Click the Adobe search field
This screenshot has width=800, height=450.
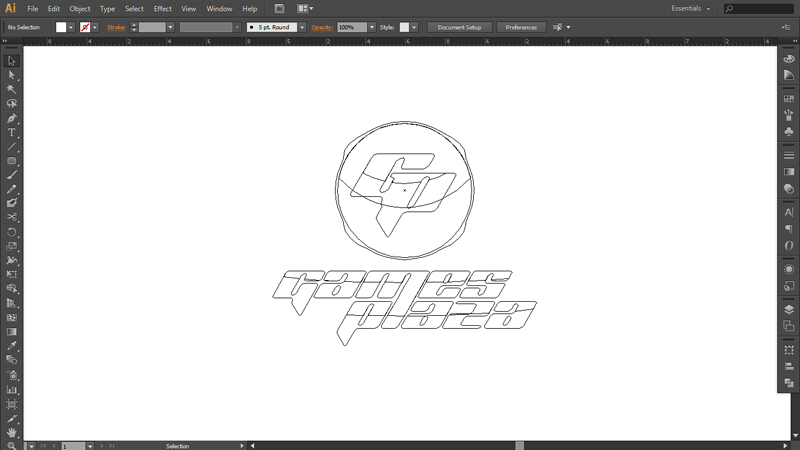760,8
